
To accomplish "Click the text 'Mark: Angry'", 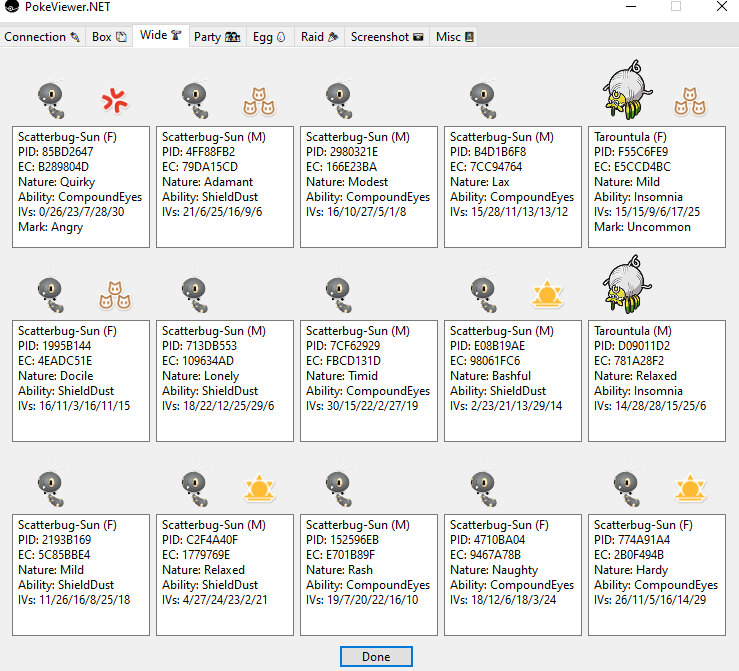I will (x=50, y=227).
